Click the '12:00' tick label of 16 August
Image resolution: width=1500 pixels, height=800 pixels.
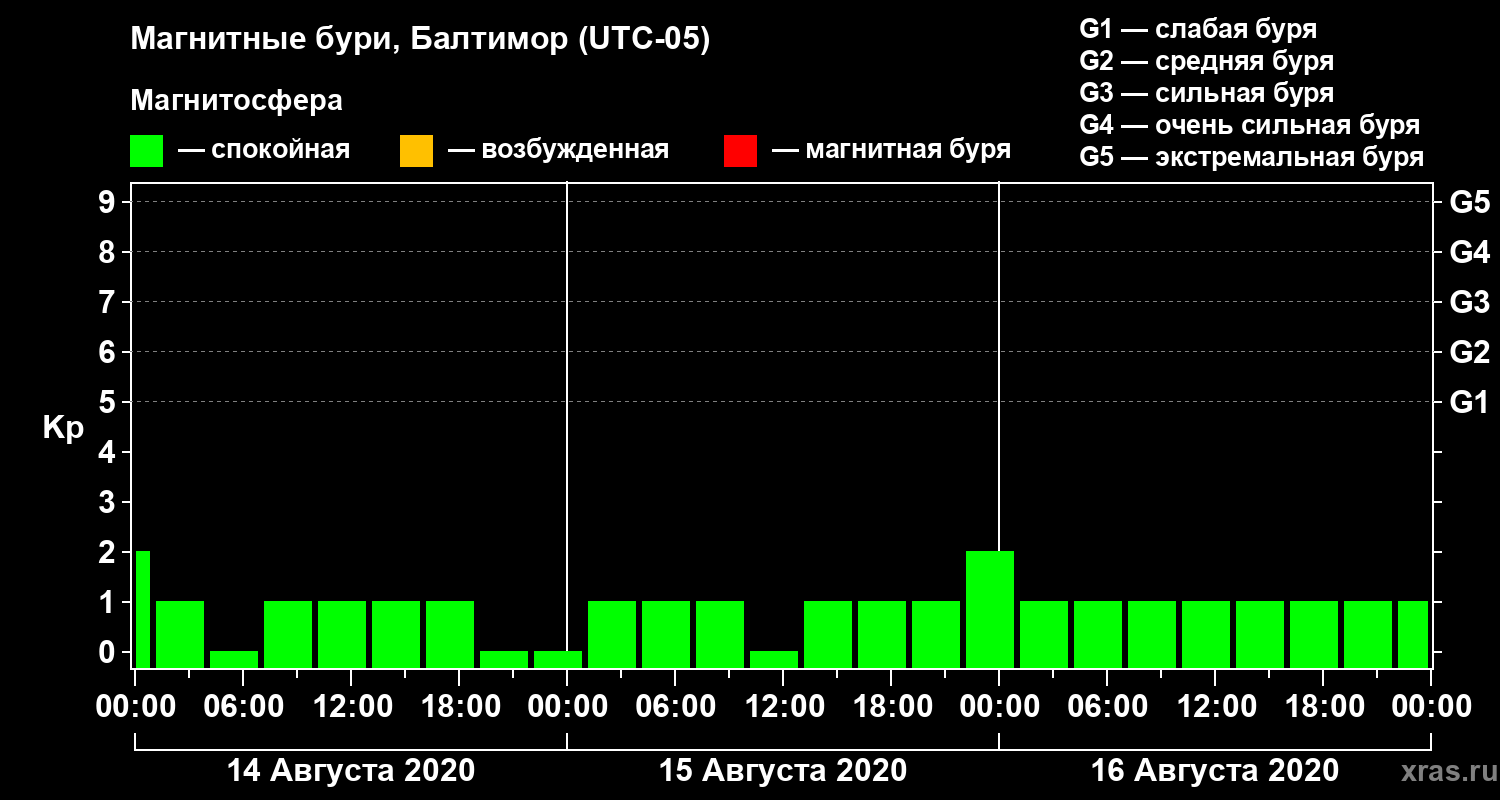point(1215,707)
